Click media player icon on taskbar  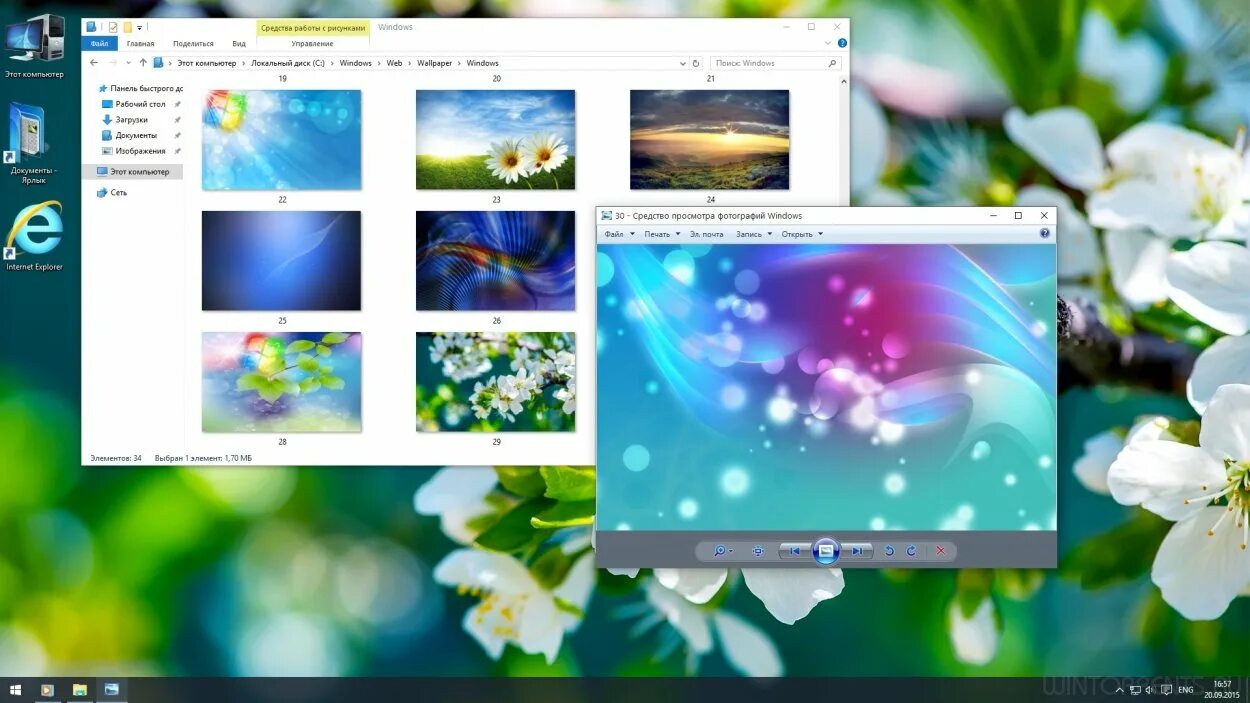click(x=46, y=690)
